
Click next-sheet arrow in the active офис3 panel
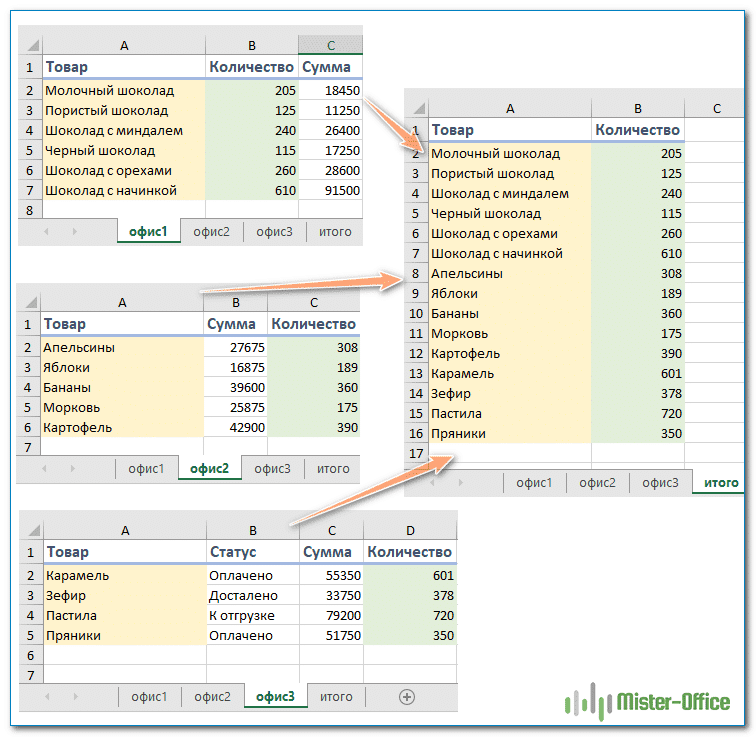pos(75,697)
